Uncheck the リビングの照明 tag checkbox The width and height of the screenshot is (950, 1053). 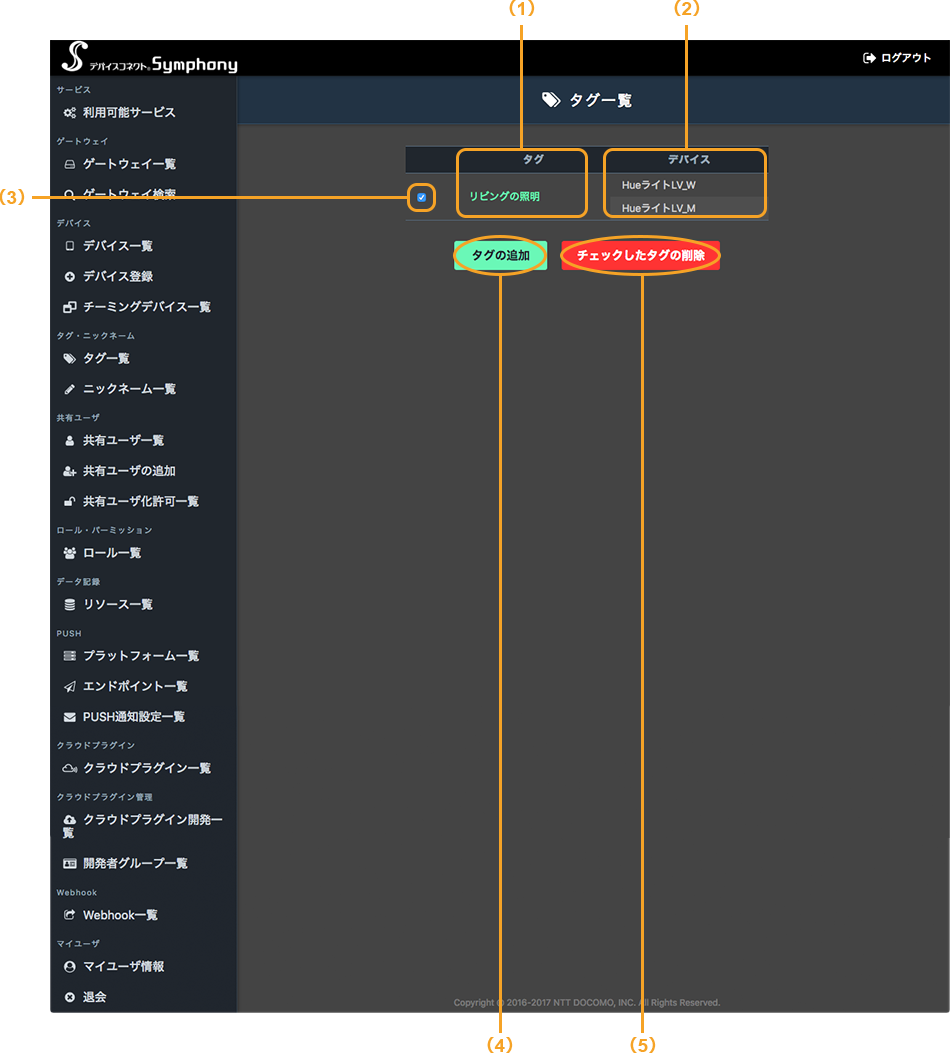tap(422, 197)
